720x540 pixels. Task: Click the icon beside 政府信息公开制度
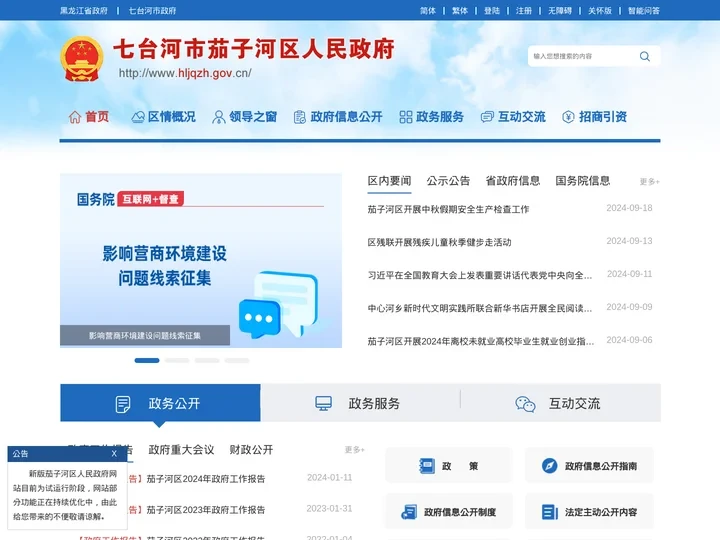click(409, 512)
